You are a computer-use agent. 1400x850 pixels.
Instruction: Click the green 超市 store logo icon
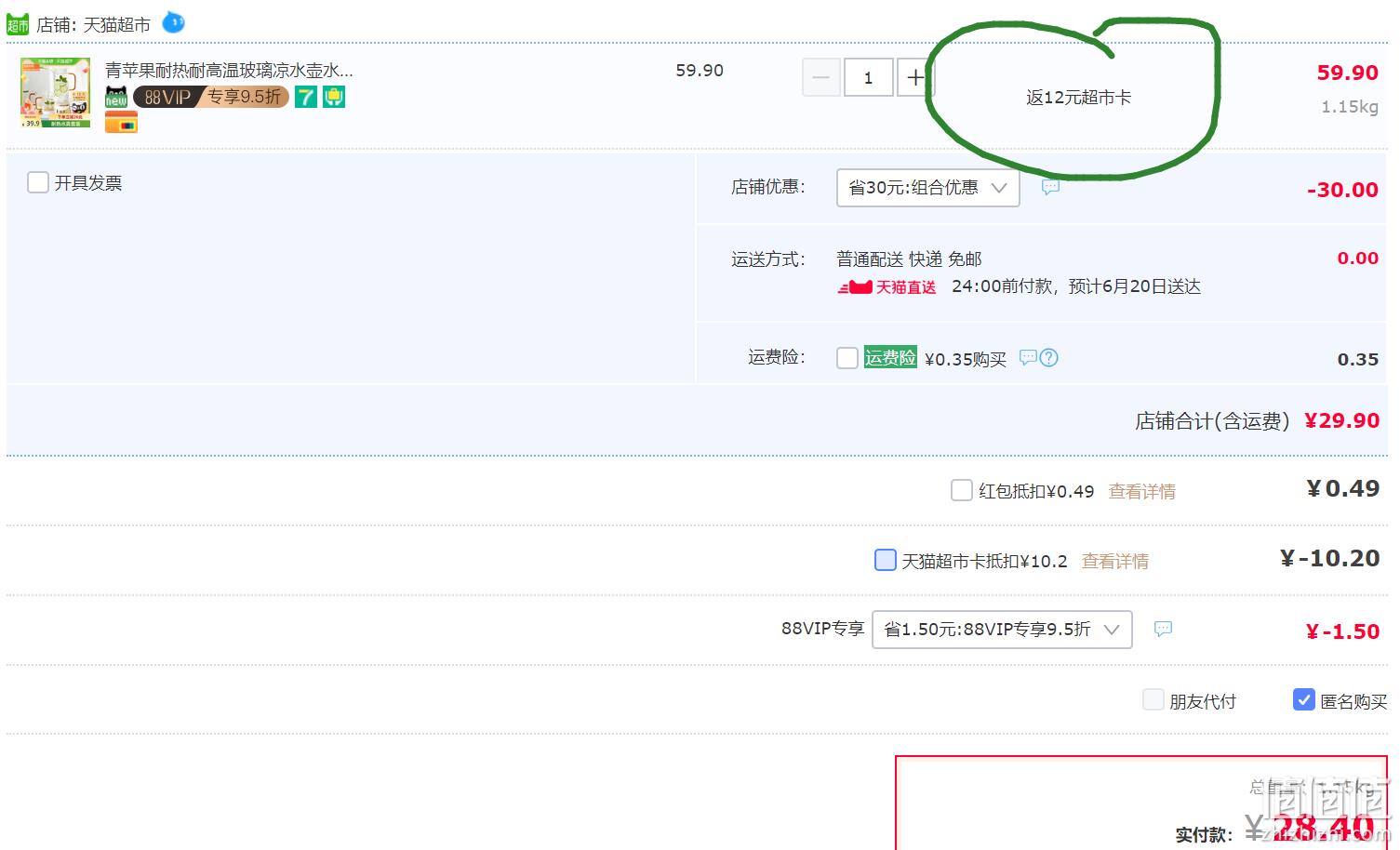pyautogui.click(x=18, y=25)
